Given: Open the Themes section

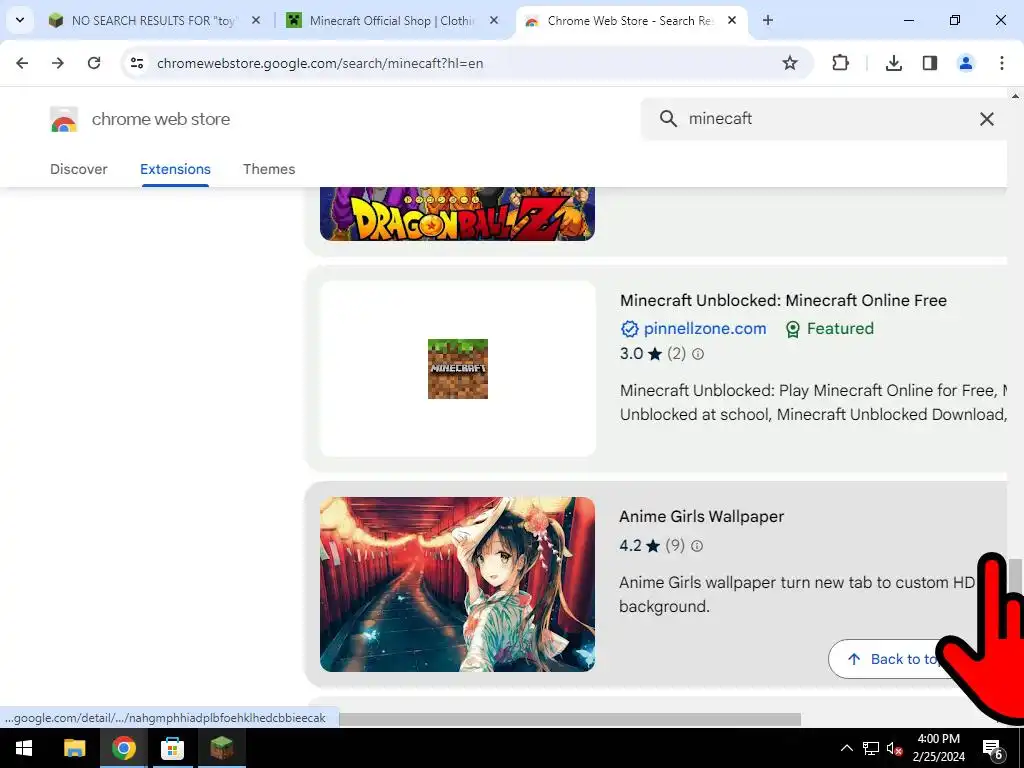Looking at the screenshot, I should (x=269, y=168).
